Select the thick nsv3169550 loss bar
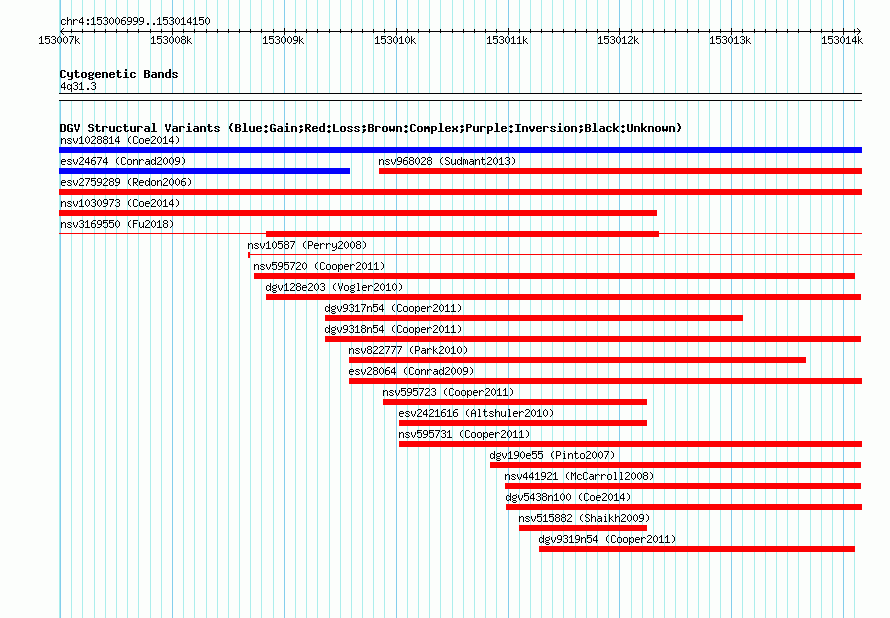The width and height of the screenshot is (890, 618). (463, 234)
